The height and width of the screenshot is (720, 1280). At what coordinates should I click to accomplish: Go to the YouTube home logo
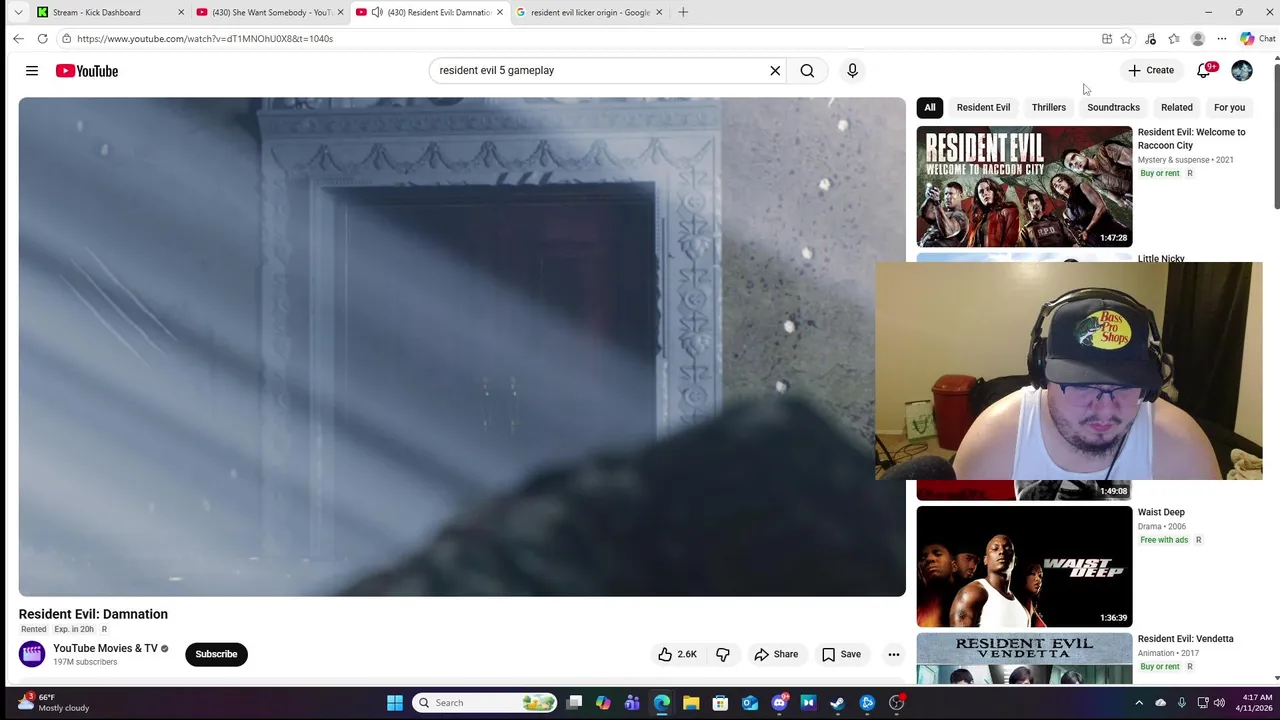click(87, 71)
